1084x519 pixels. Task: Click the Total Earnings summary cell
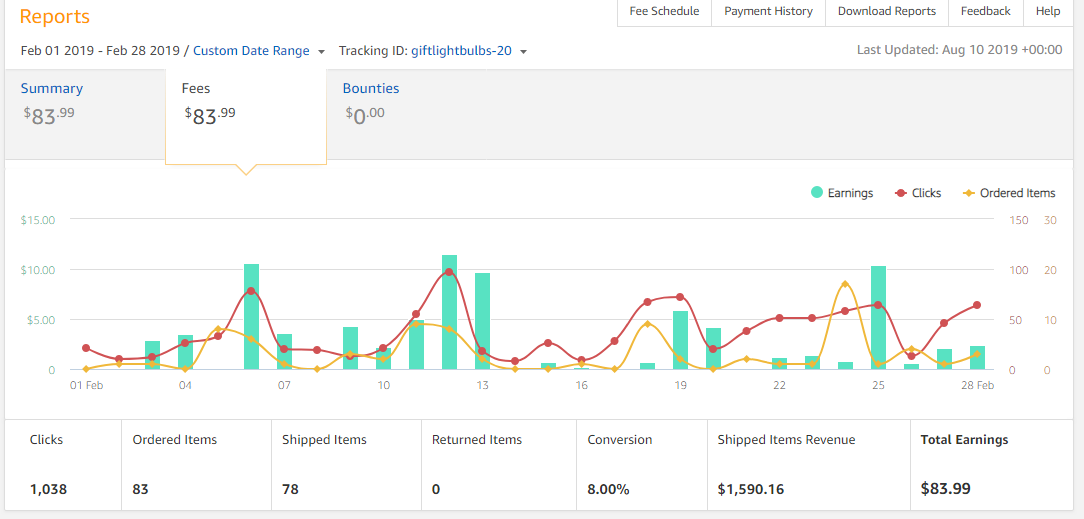pos(992,465)
